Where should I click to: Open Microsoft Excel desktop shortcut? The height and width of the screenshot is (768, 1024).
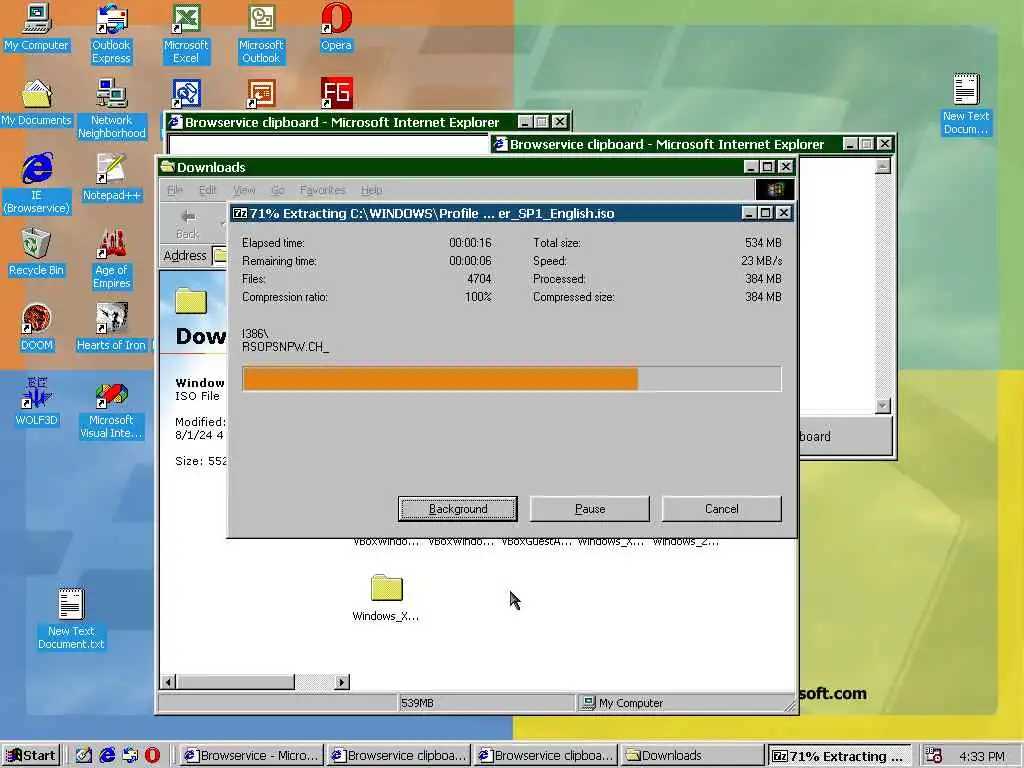point(186,33)
